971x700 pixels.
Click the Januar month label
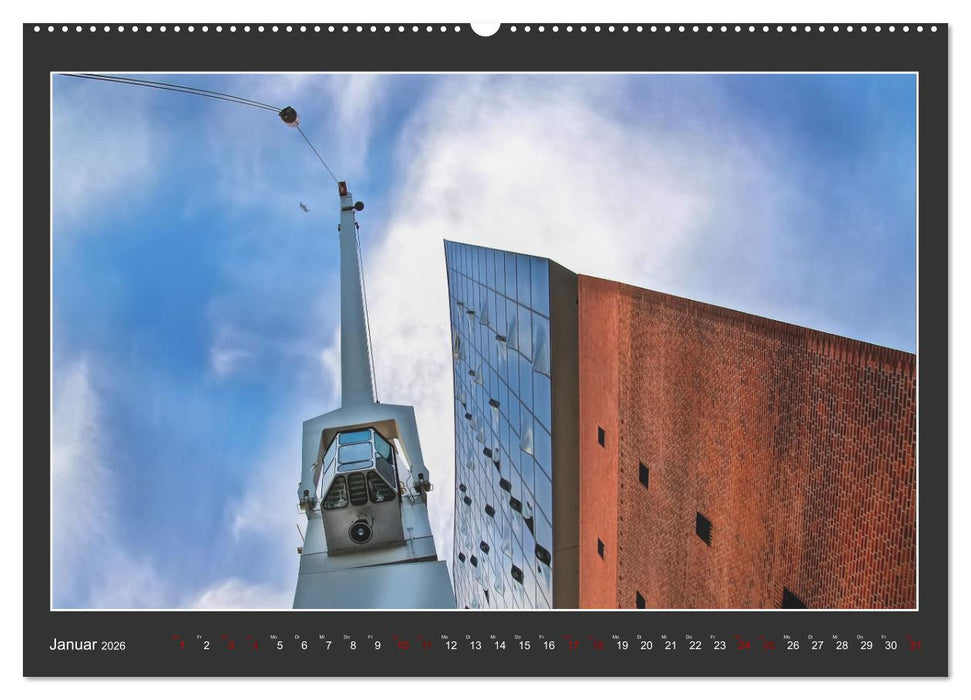click(x=75, y=645)
